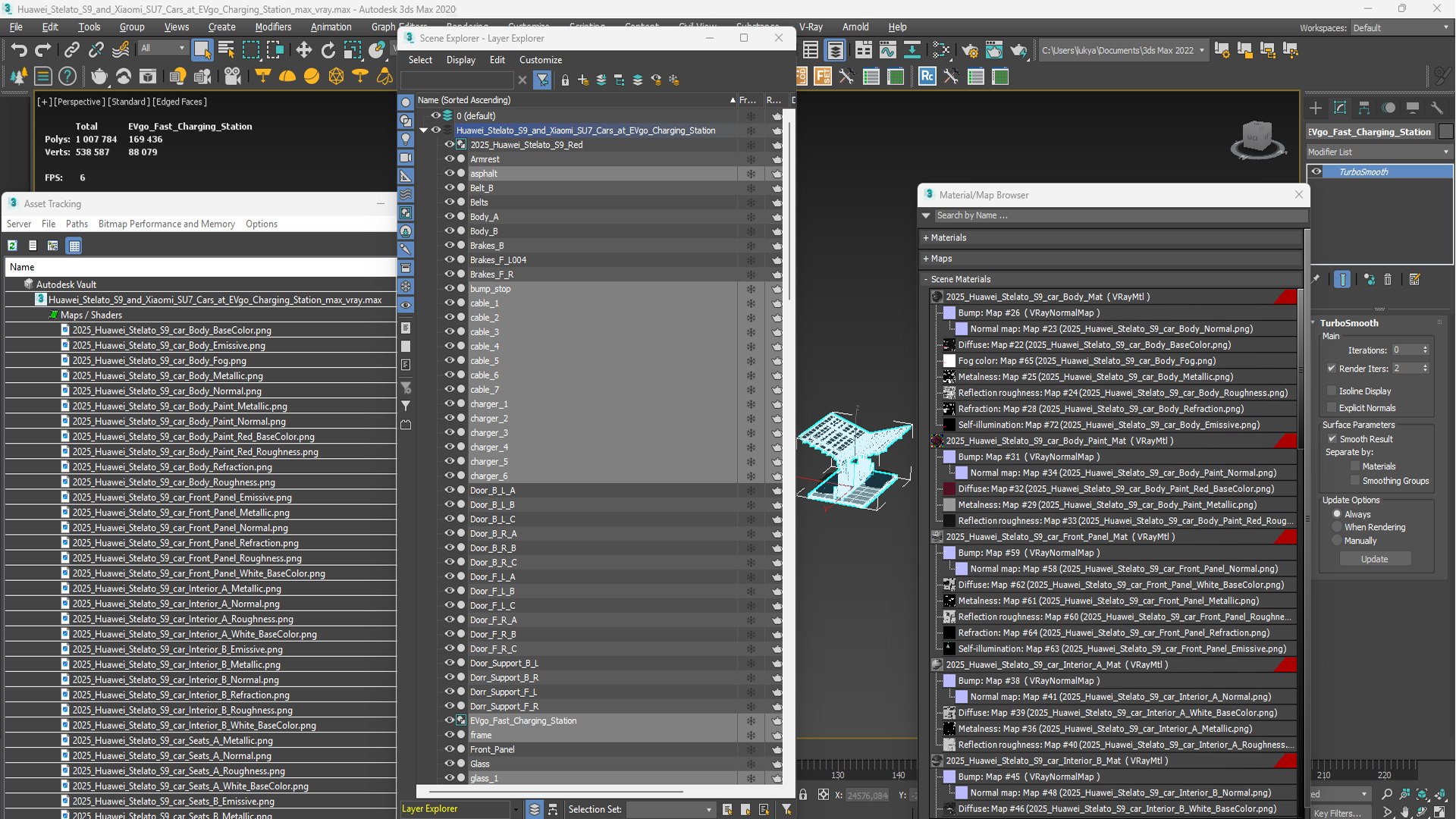Click the Show End Result toggle icon
The height and width of the screenshot is (819, 1456).
[1342, 280]
